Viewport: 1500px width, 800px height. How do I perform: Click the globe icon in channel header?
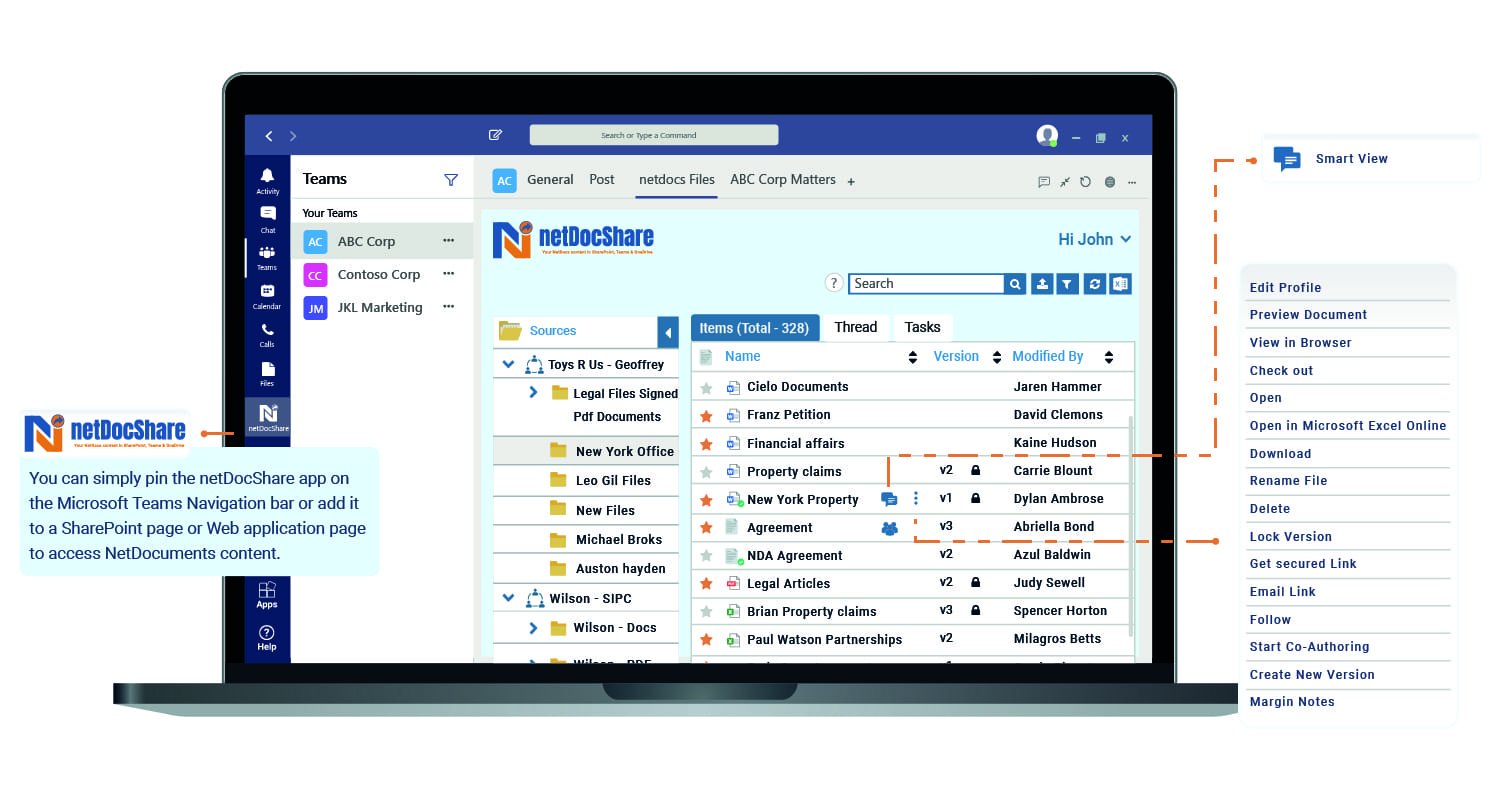[1109, 182]
